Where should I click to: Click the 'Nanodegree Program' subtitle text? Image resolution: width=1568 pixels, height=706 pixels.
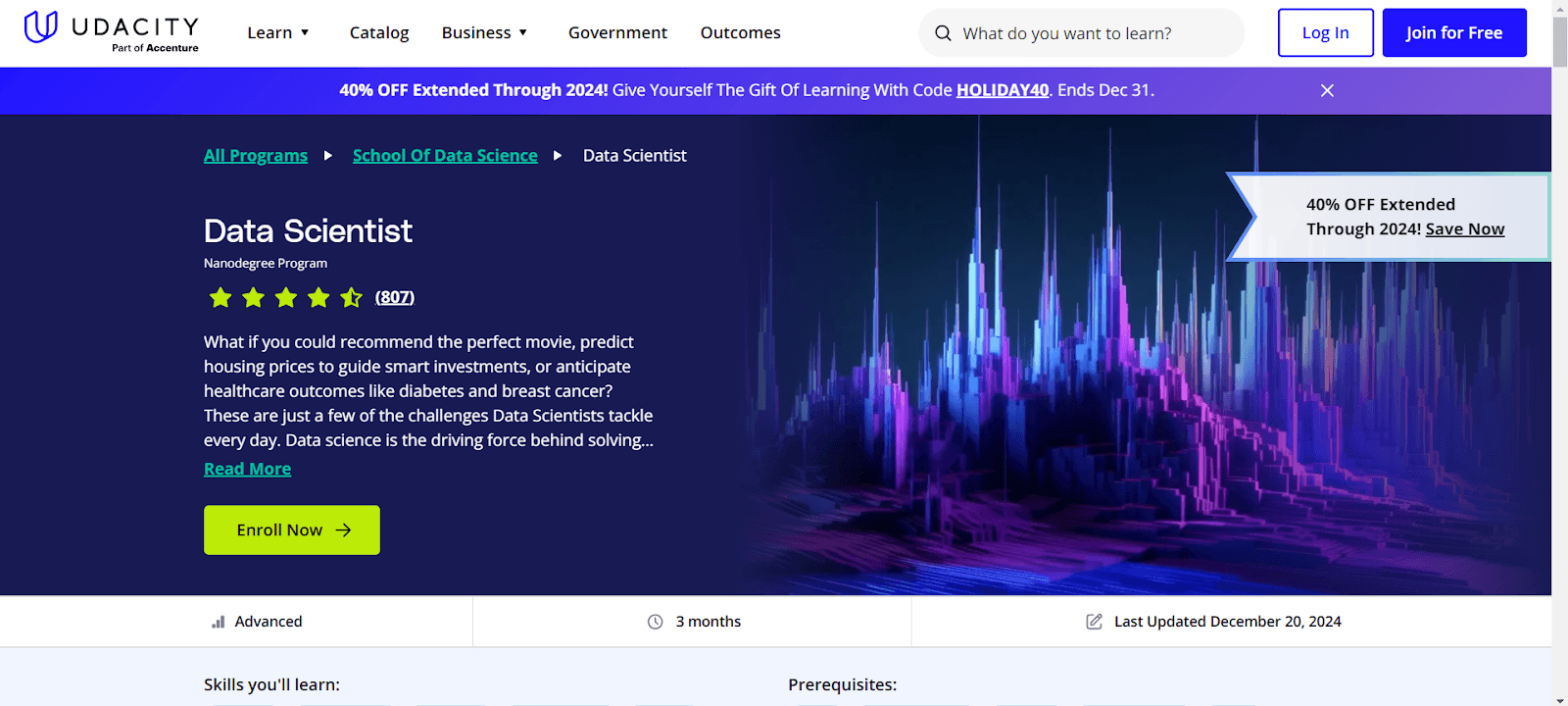click(266, 264)
